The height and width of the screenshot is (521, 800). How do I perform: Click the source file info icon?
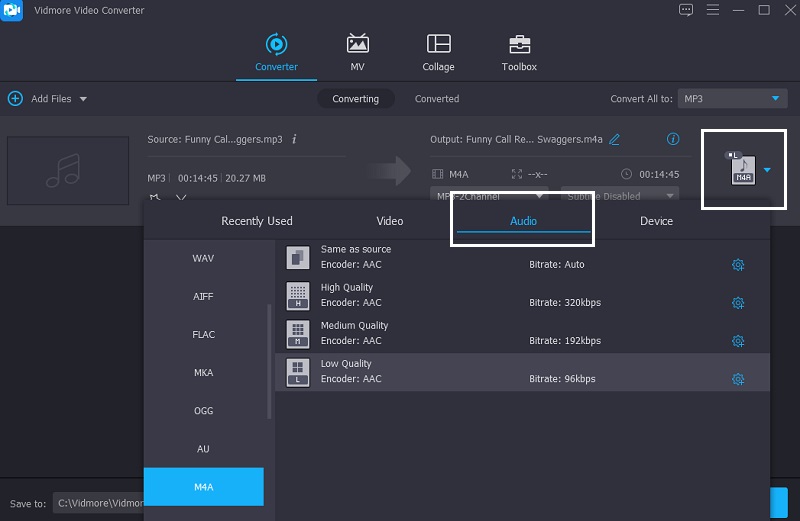294,139
